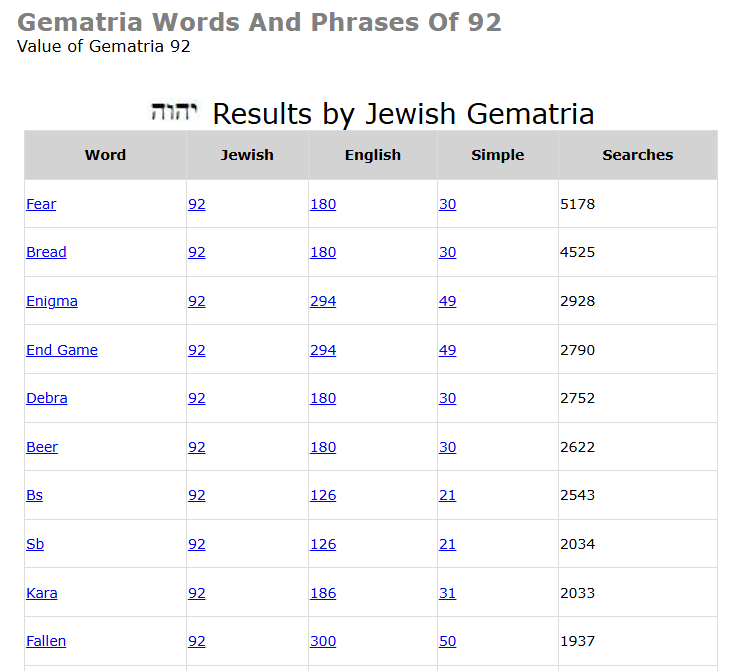The height and width of the screenshot is (671, 731).
Task: Open the Bread word link
Action: (x=46, y=252)
